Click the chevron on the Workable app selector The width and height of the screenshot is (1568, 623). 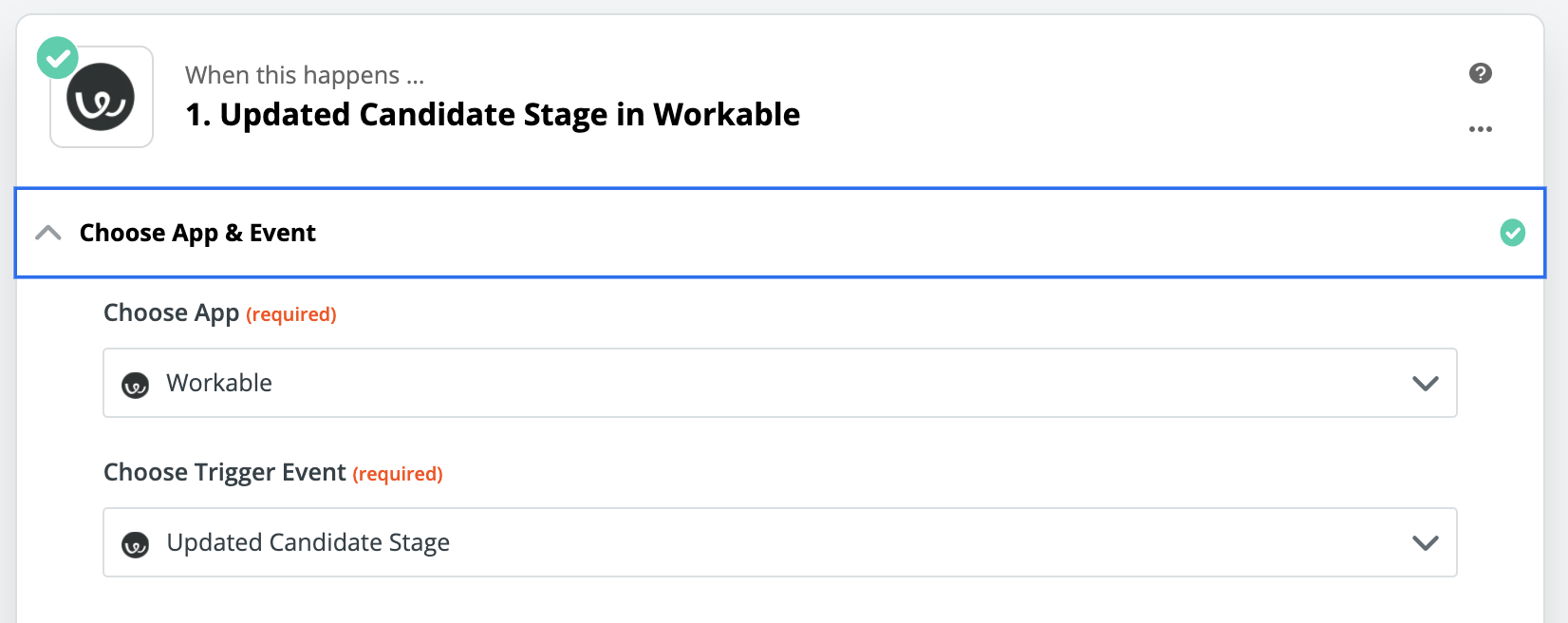[1424, 384]
